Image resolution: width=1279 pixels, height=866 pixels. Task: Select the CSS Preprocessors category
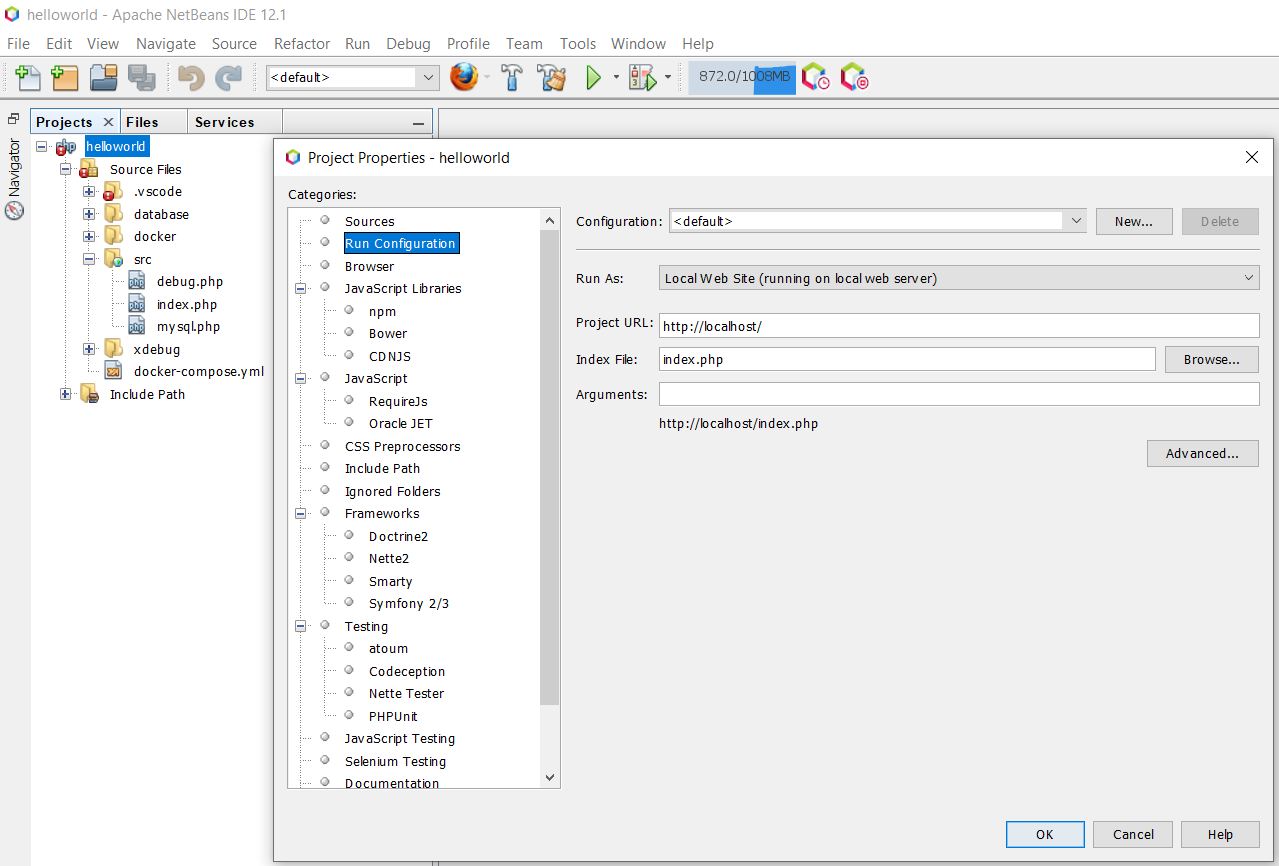tap(402, 446)
